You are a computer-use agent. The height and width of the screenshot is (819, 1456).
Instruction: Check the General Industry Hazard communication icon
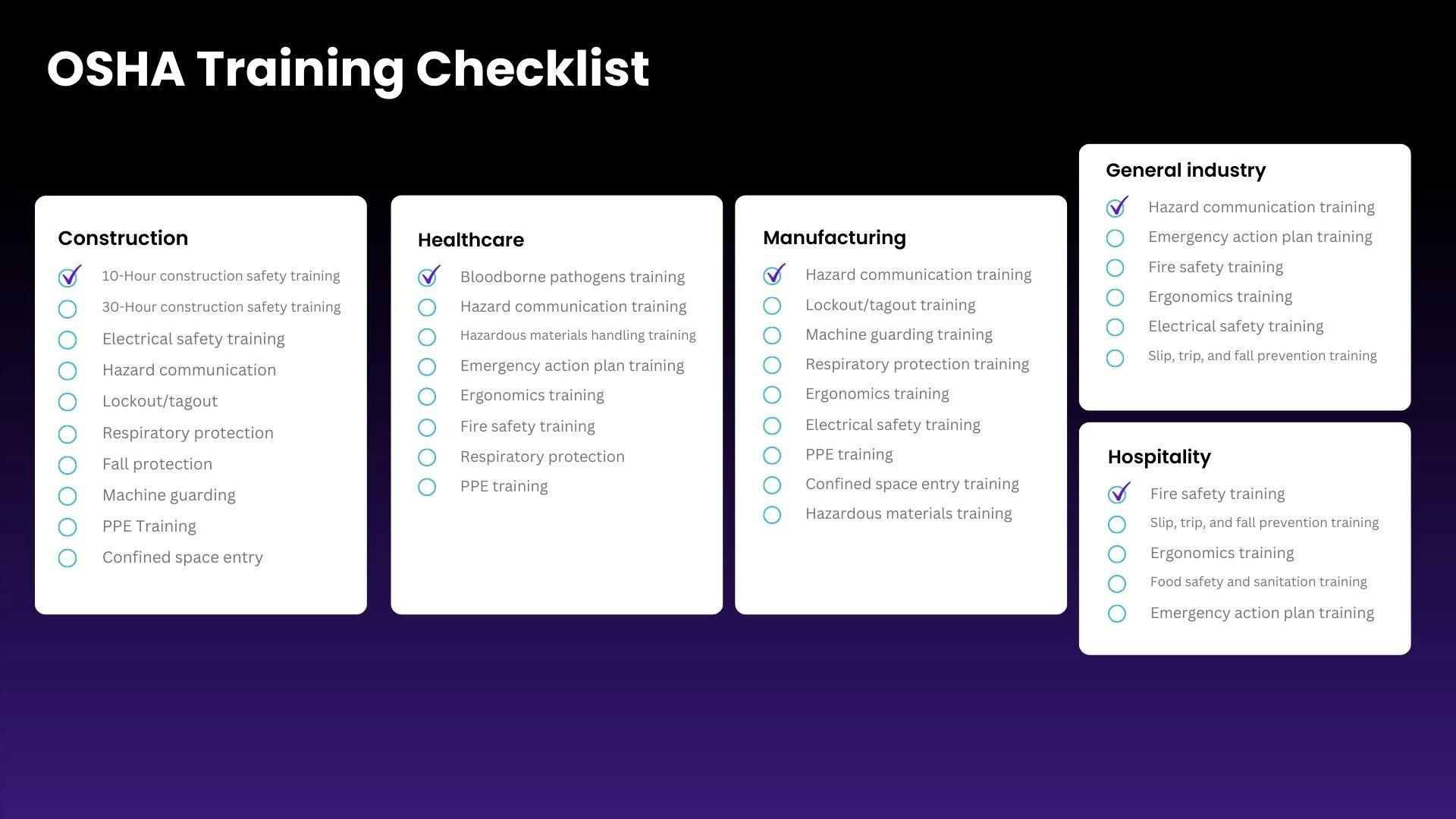click(1117, 207)
